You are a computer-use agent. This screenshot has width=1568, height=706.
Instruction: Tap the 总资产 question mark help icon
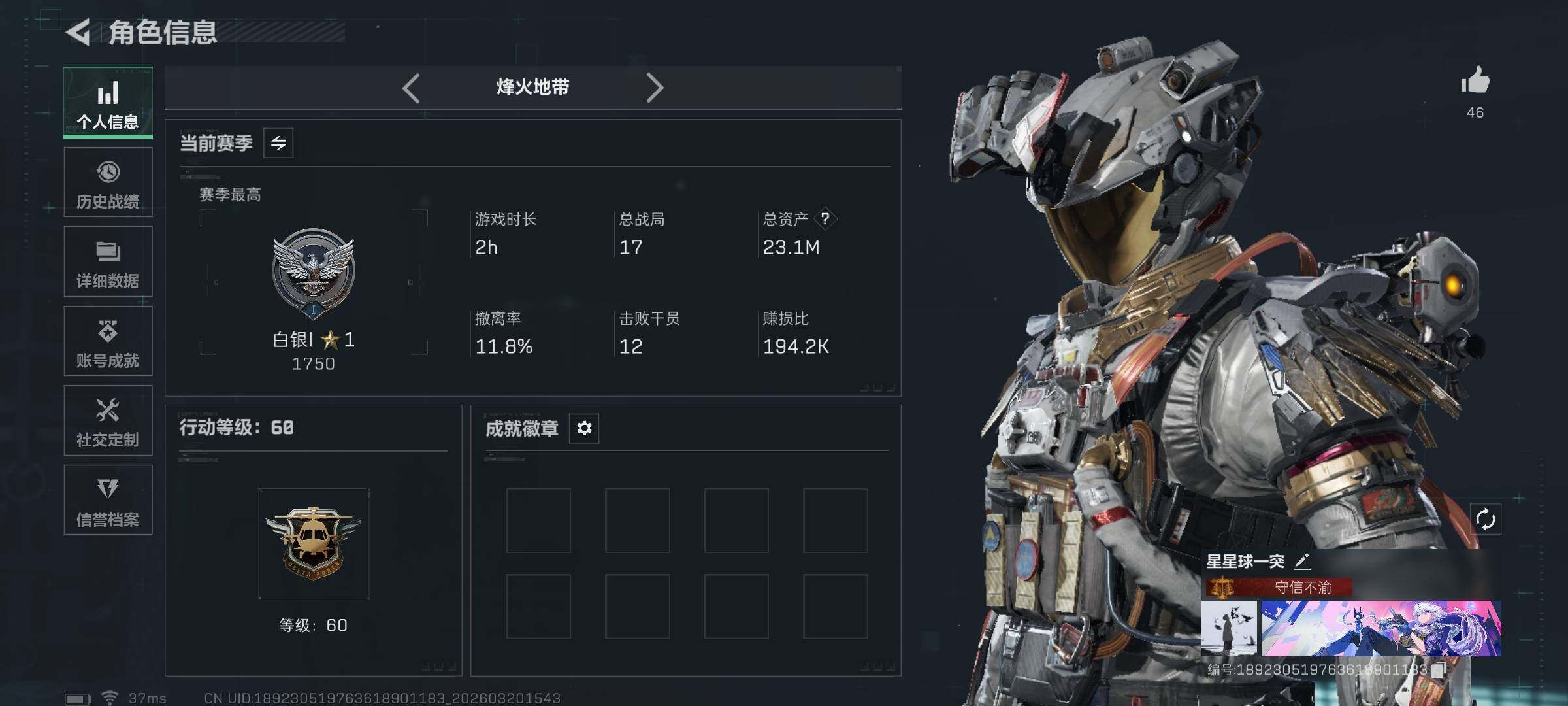point(825,218)
